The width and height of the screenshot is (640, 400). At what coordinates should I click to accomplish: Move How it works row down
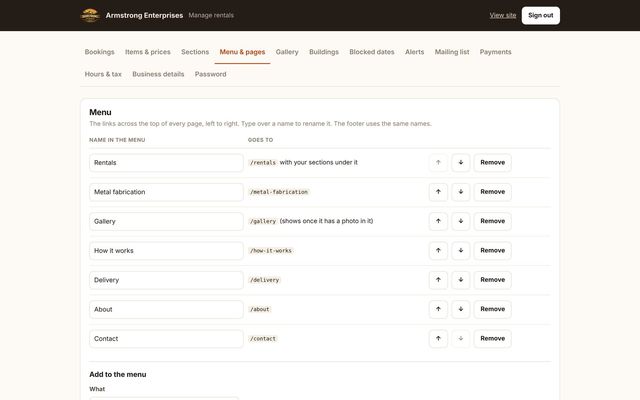(460, 251)
